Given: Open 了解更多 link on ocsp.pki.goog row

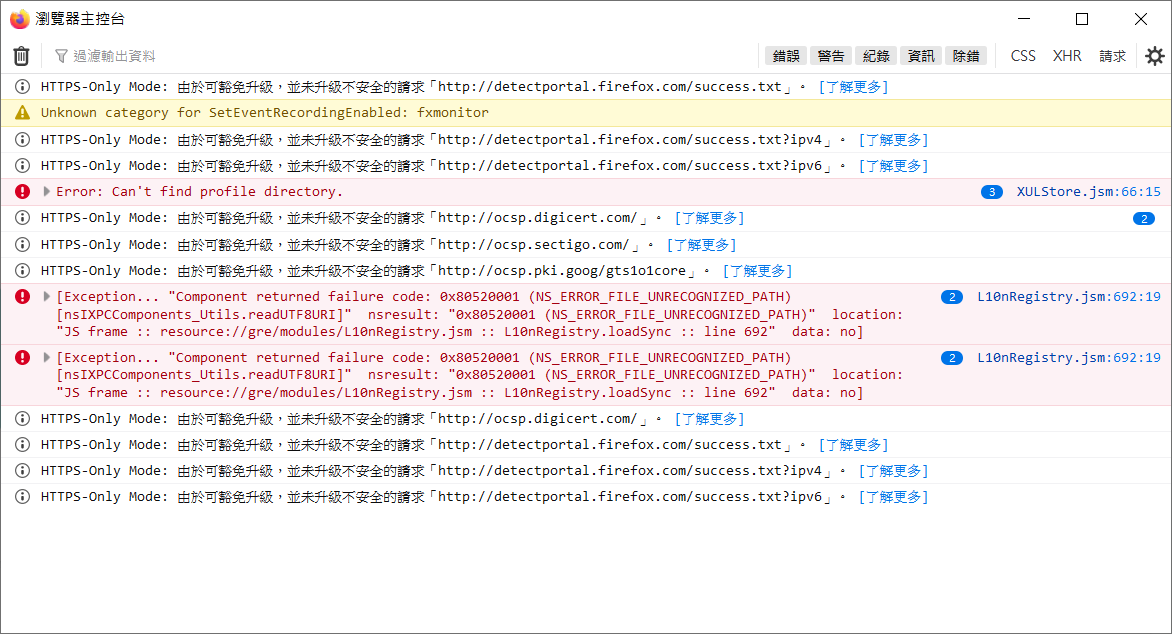Looking at the screenshot, I should coord(757,271).
